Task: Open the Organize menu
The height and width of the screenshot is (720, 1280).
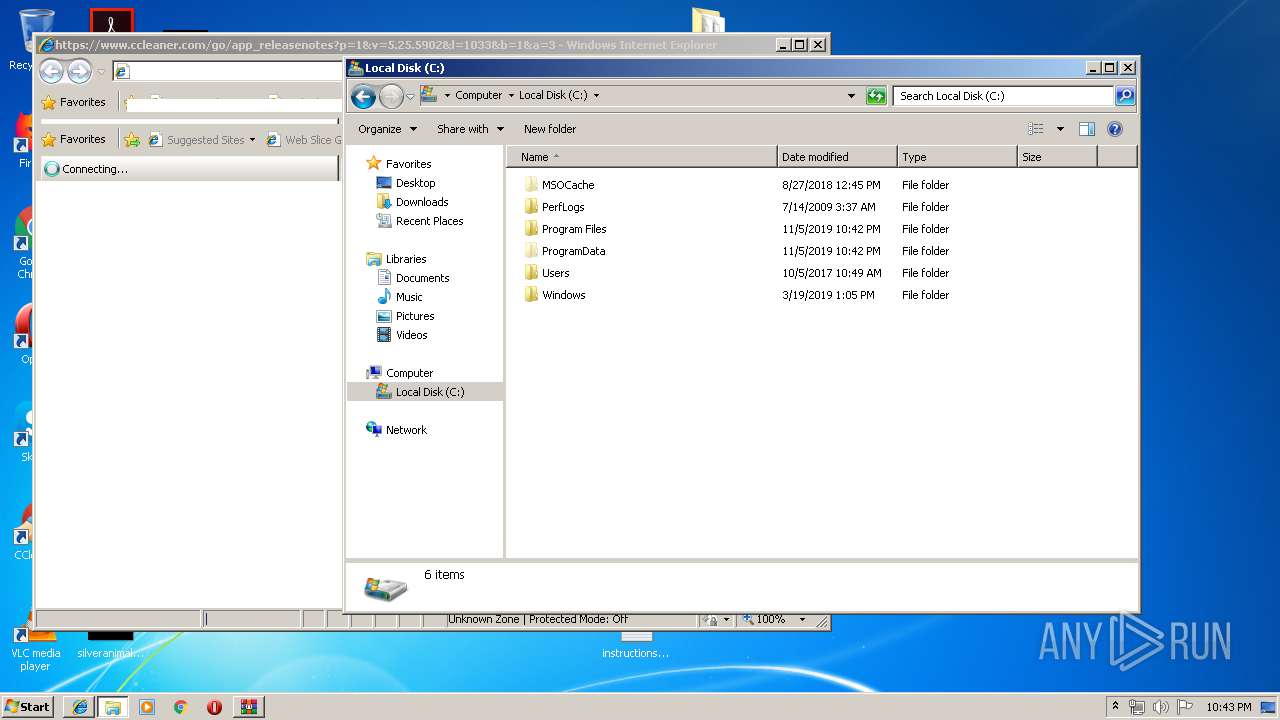Action: 386,129
